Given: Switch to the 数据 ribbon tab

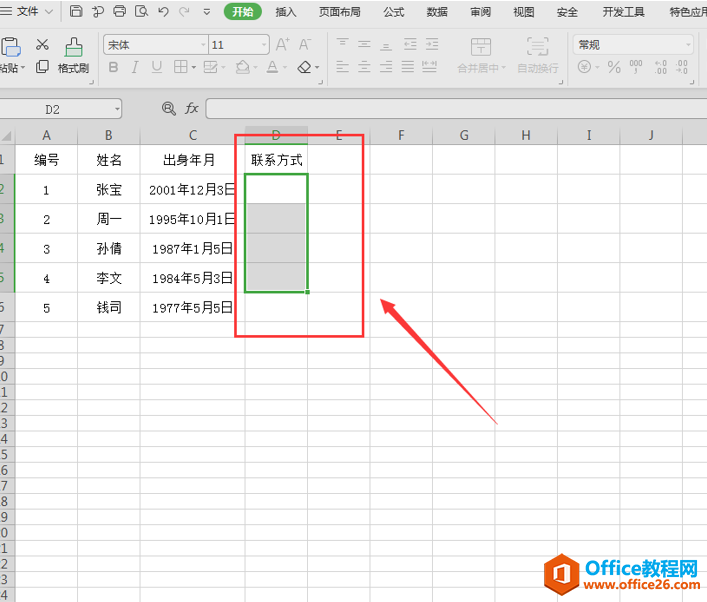Looking at the screenshot, I should pos(437,12).
